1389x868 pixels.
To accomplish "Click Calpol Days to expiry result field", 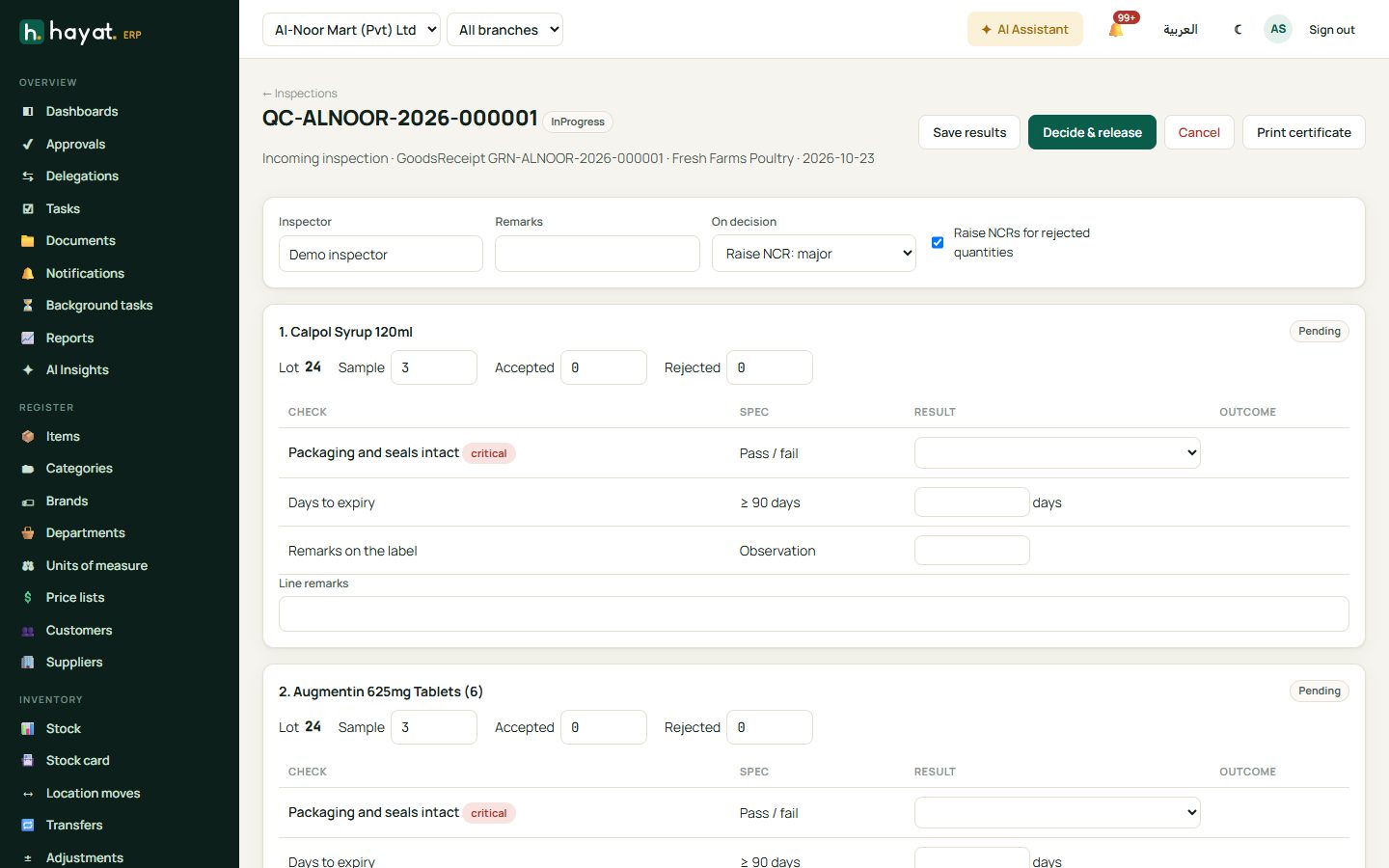I will coord(971,502).
